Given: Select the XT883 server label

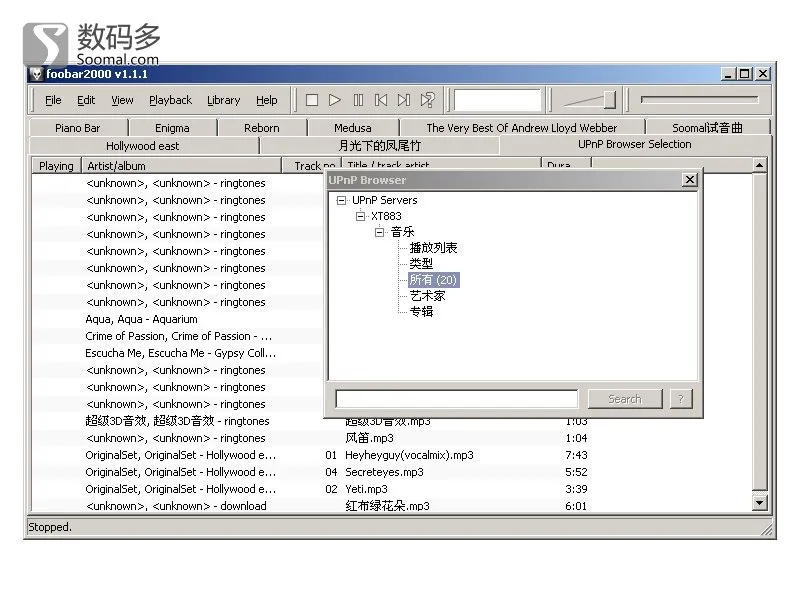Looking at the screenshot, I should point(386,216).
